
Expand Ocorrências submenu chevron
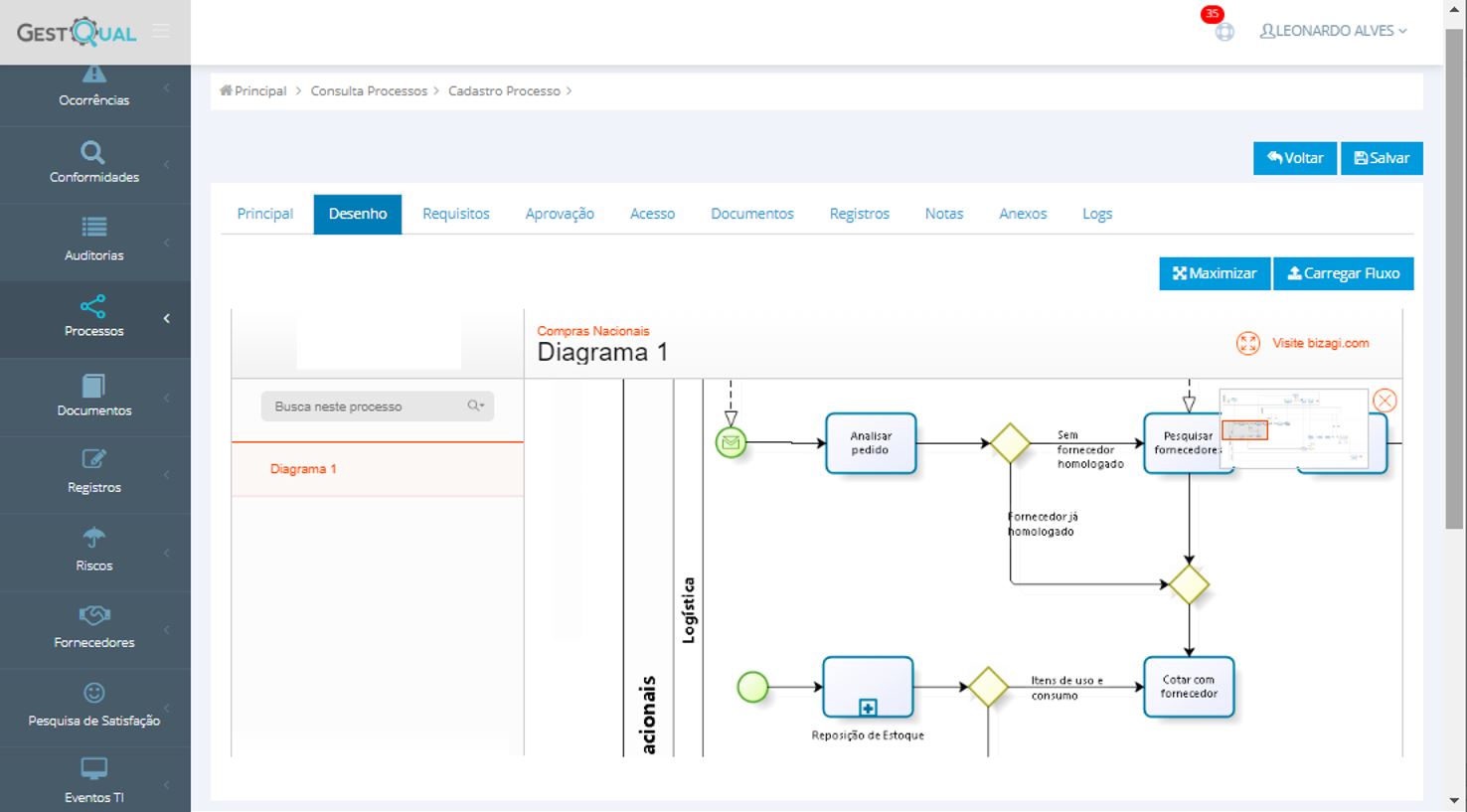167,87
